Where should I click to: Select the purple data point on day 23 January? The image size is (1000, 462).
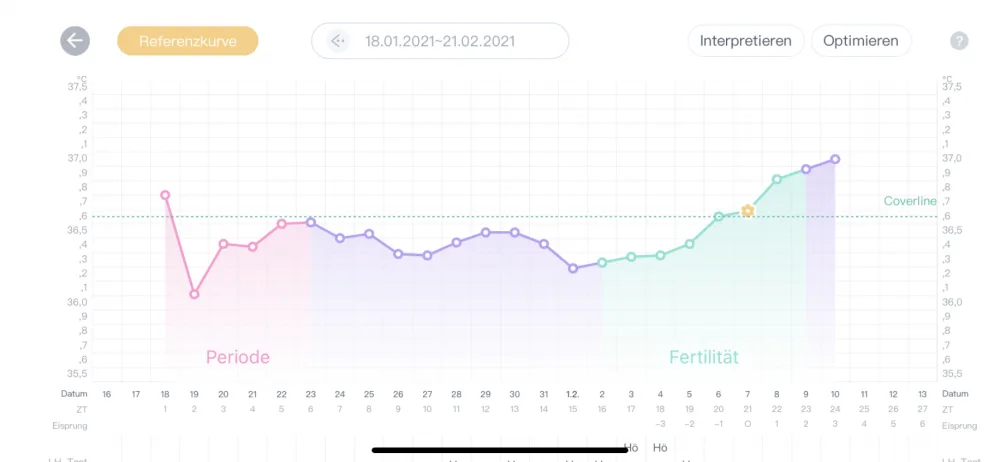click(x=311, y=222)
